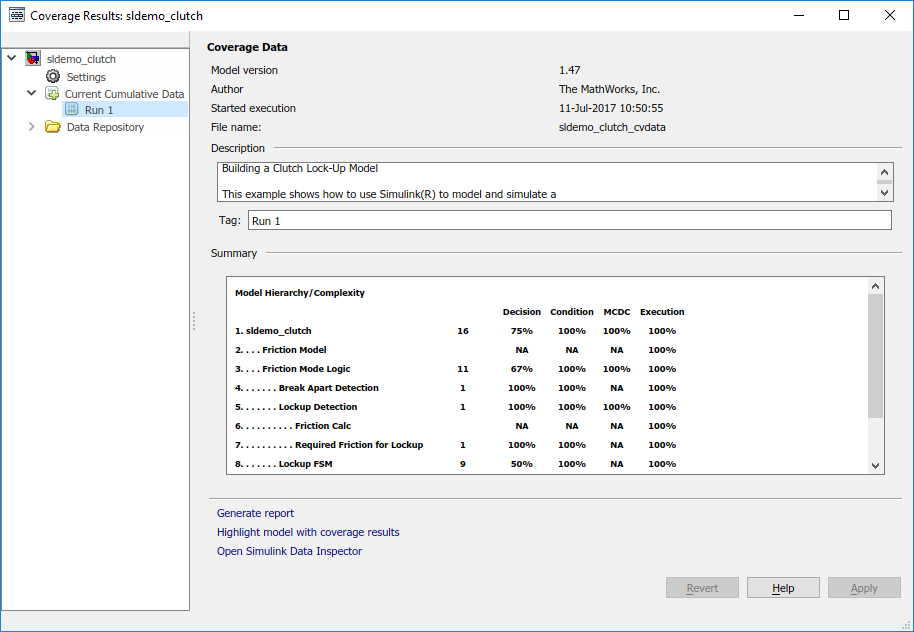Select the Settings tree item
Image resolution: width=914 pixels, height=632 pixels.
click(86, 77)
